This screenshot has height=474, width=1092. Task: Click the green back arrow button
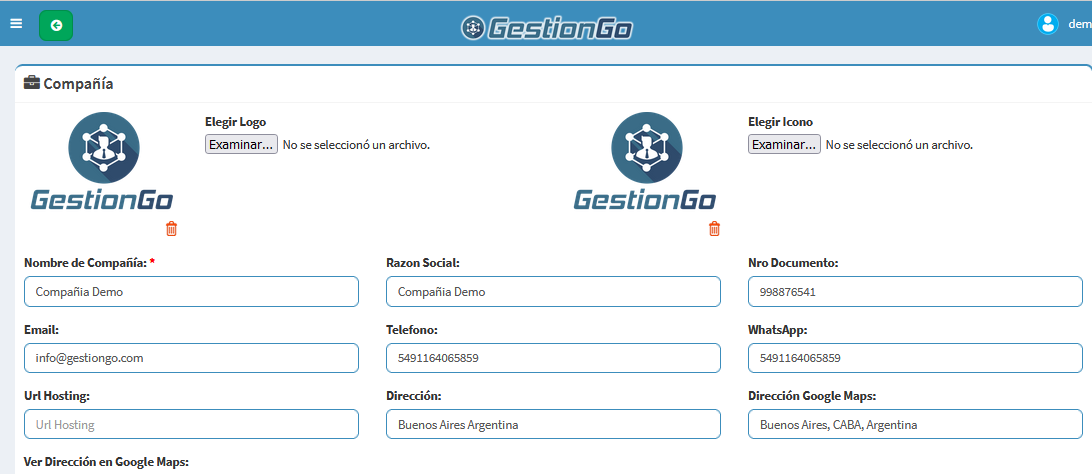56,25
